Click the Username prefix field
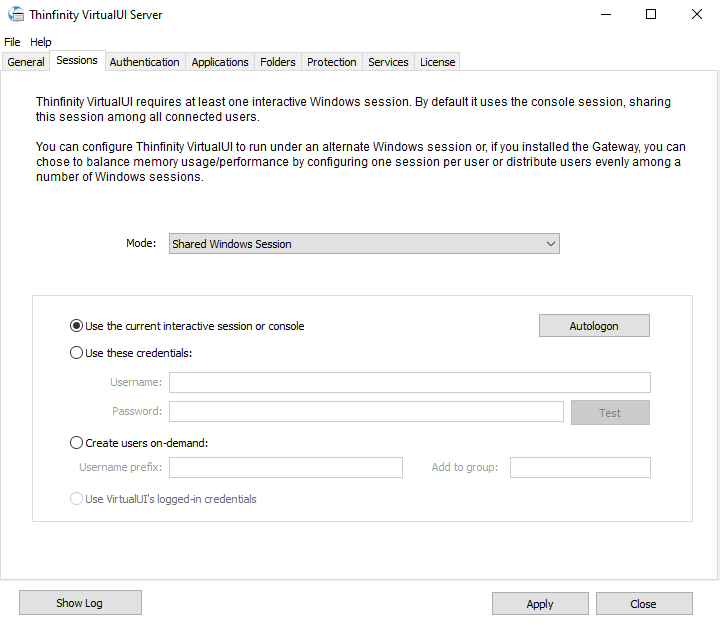 coord(286,467)
